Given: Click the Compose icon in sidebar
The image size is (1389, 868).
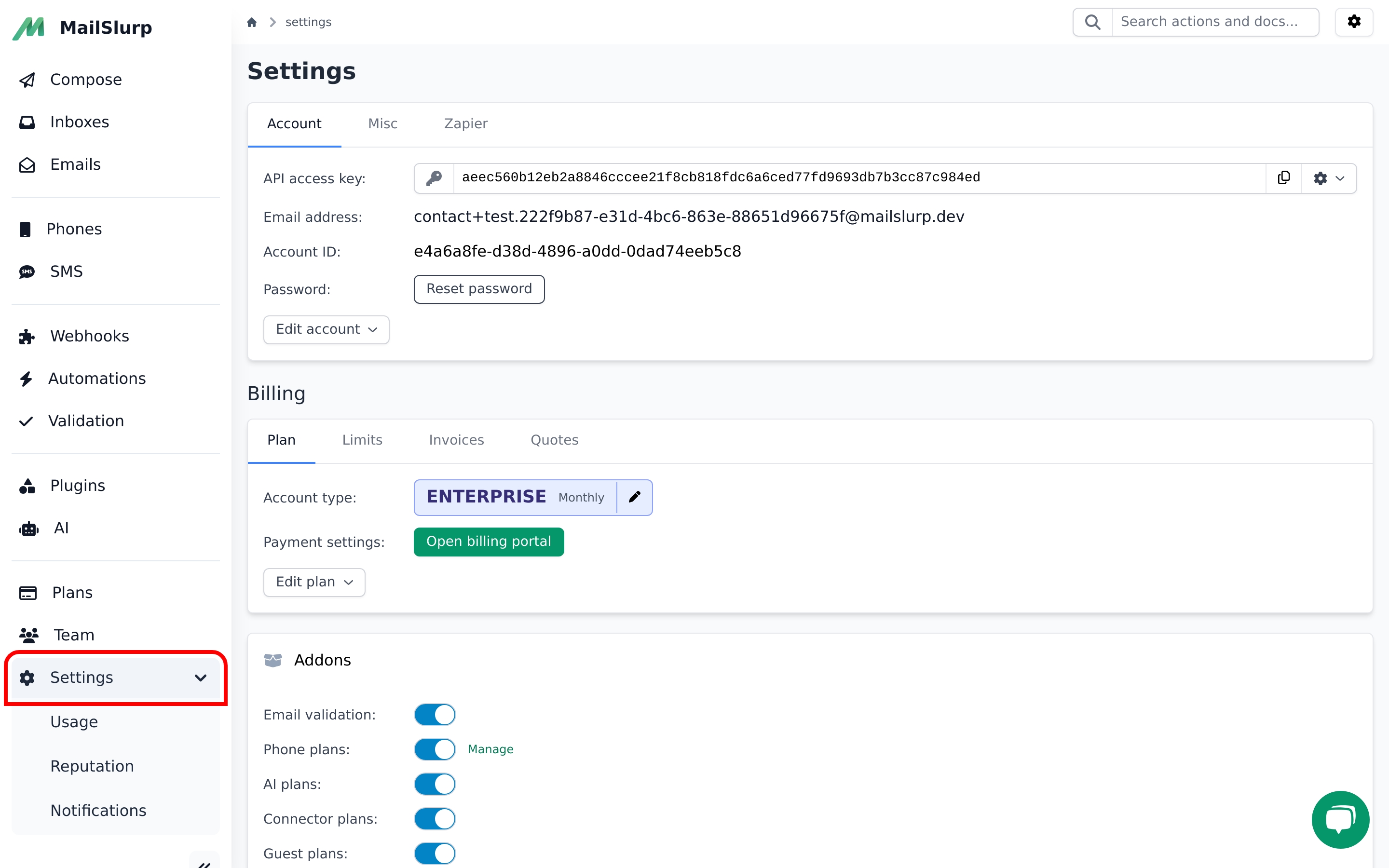Looking at the screenshot, I should click(28, 79).
